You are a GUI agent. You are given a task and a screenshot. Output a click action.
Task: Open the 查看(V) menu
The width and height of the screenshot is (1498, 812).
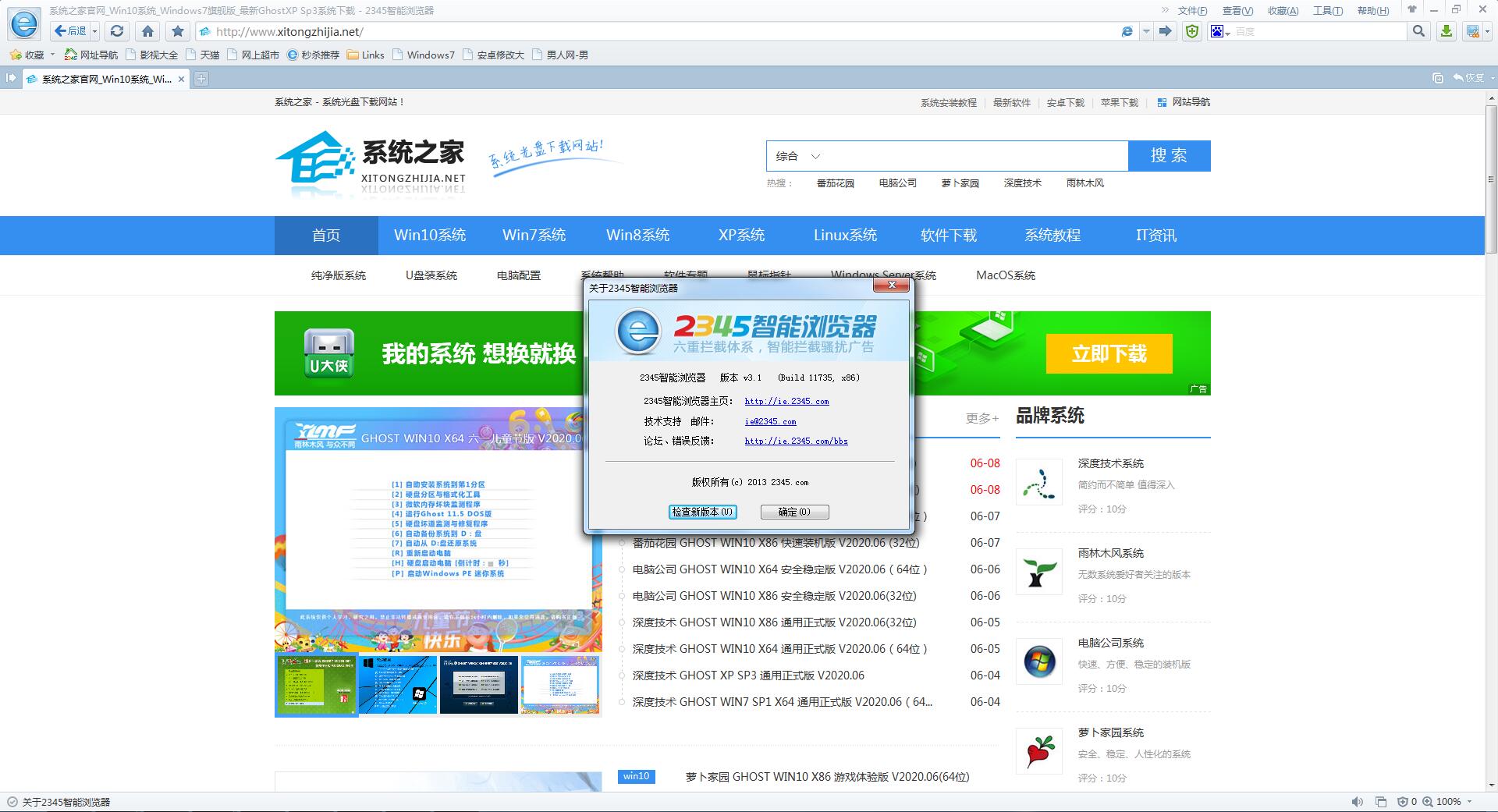coord(1237,10)
